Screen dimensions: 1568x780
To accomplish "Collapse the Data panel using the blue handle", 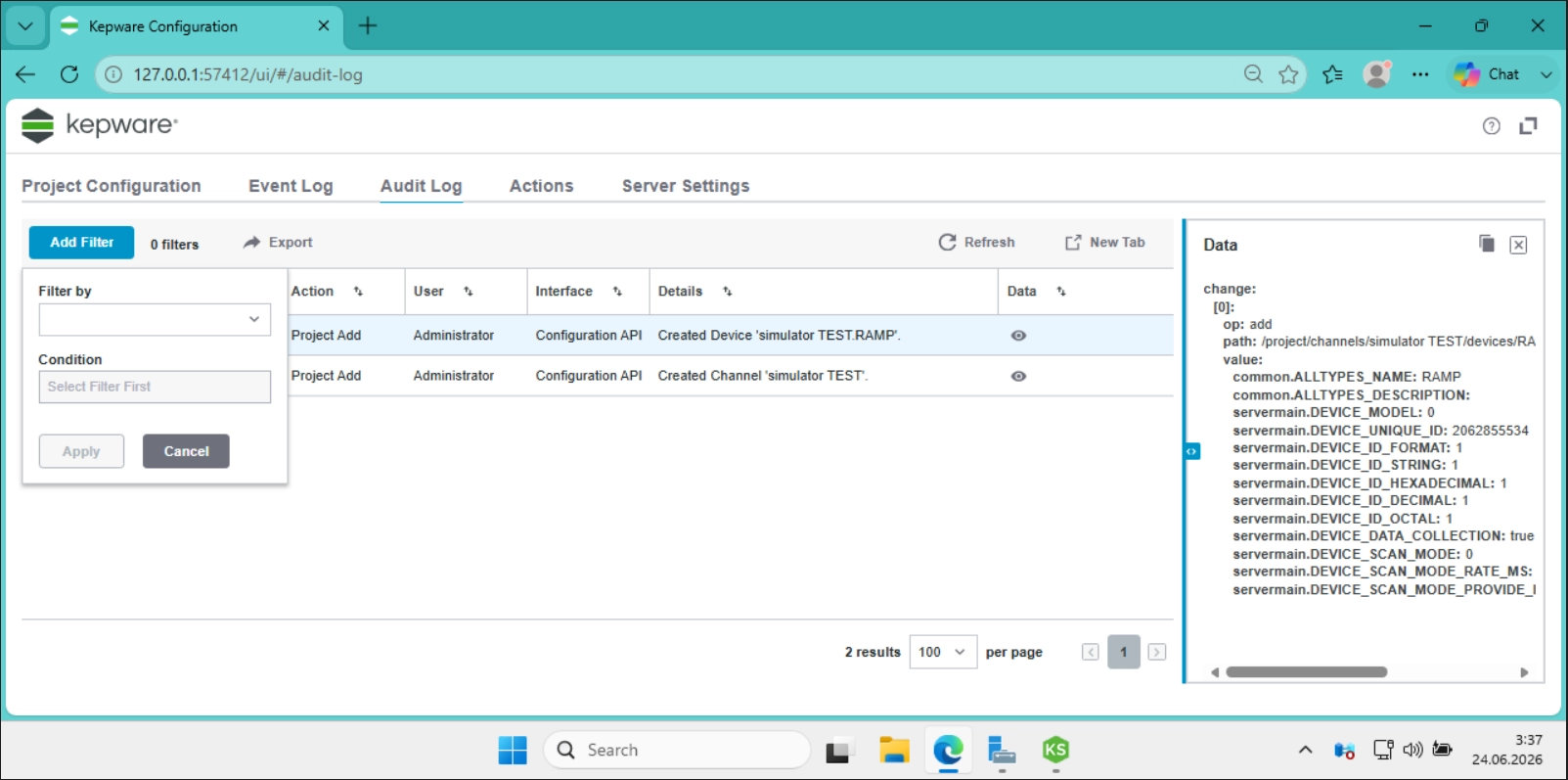I will [1191, 451].
